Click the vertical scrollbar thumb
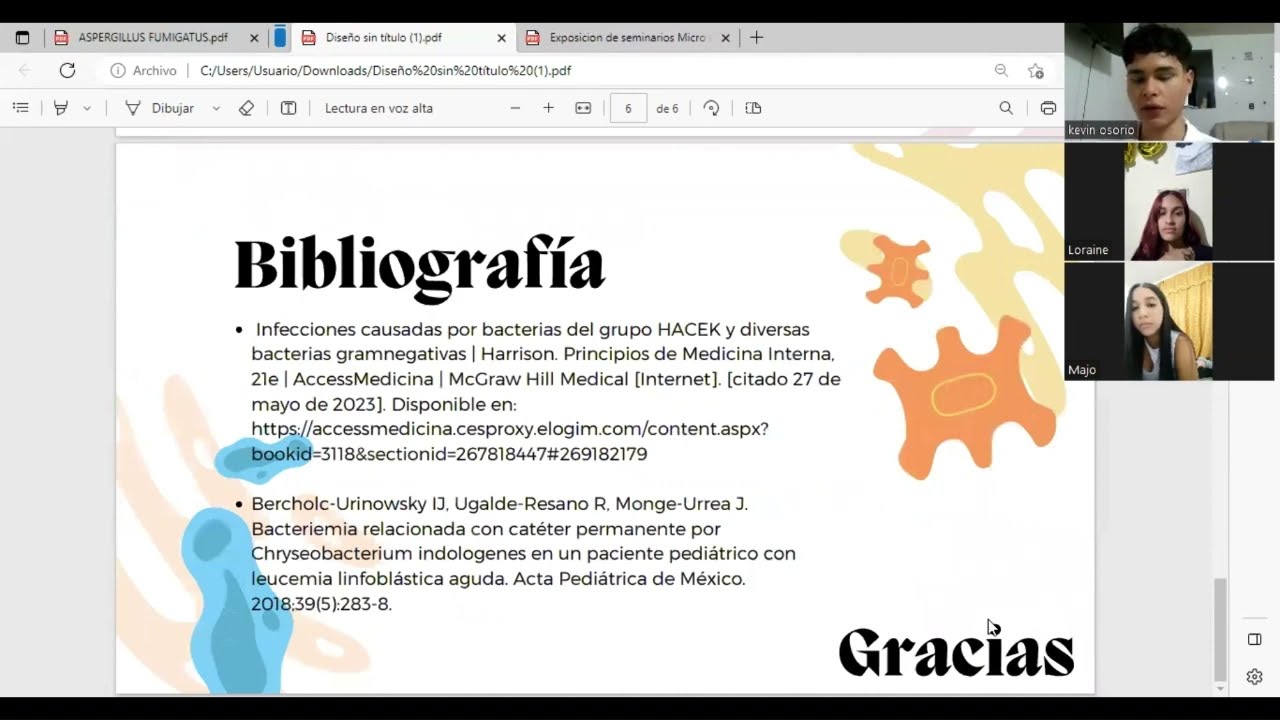This screenshot has width=1280, height=720. [x=1220, y=628]
